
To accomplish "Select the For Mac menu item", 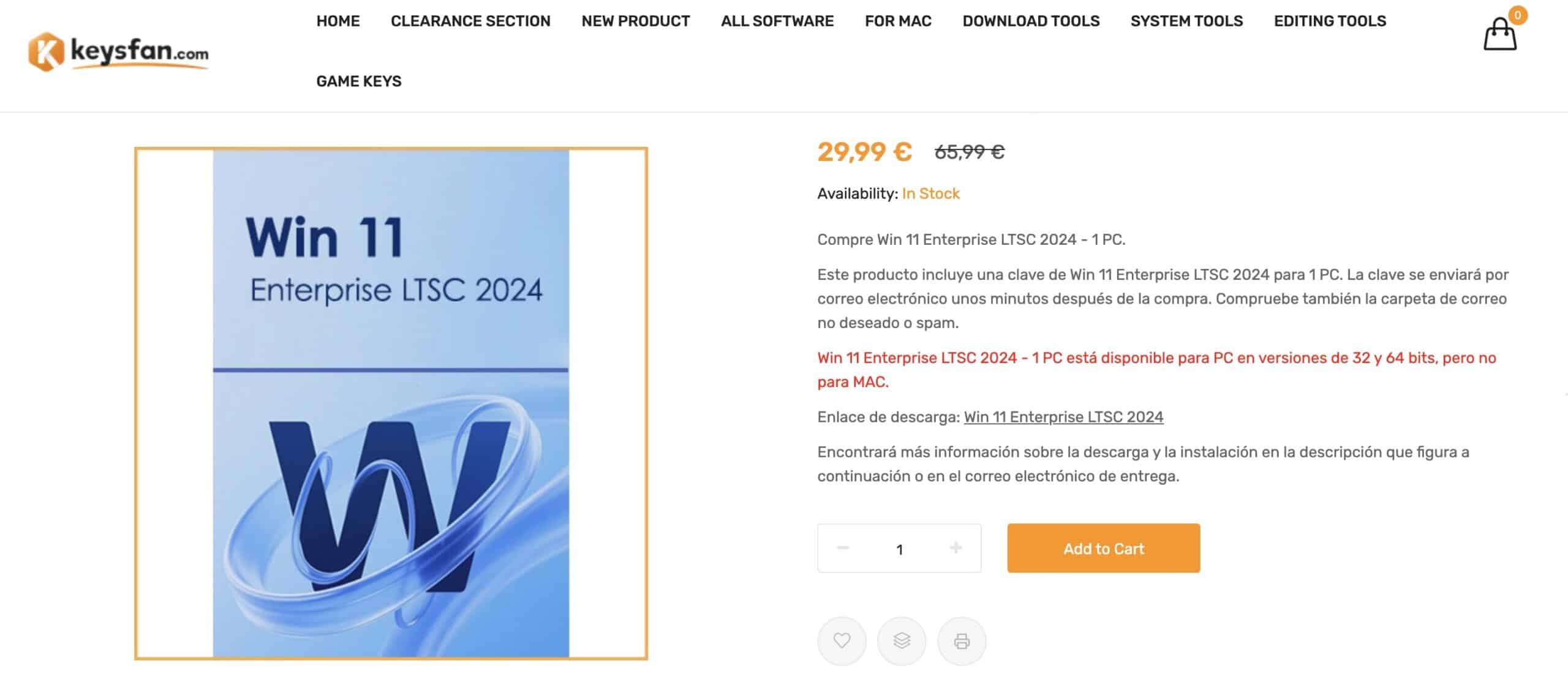I will coord(898,21).
